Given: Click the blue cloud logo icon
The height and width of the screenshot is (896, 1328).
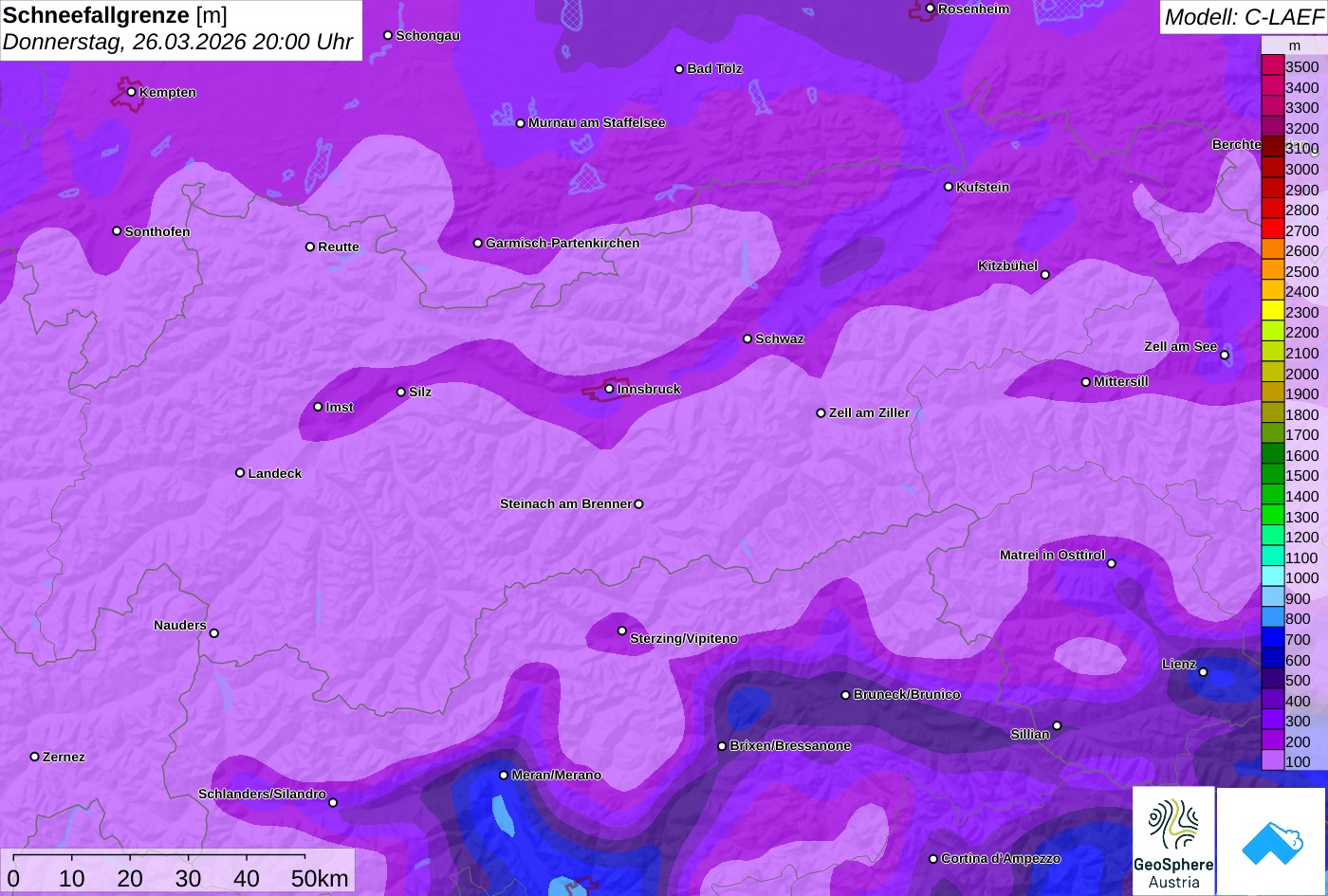Looking at the screenshot, I should click(1271, 841).
